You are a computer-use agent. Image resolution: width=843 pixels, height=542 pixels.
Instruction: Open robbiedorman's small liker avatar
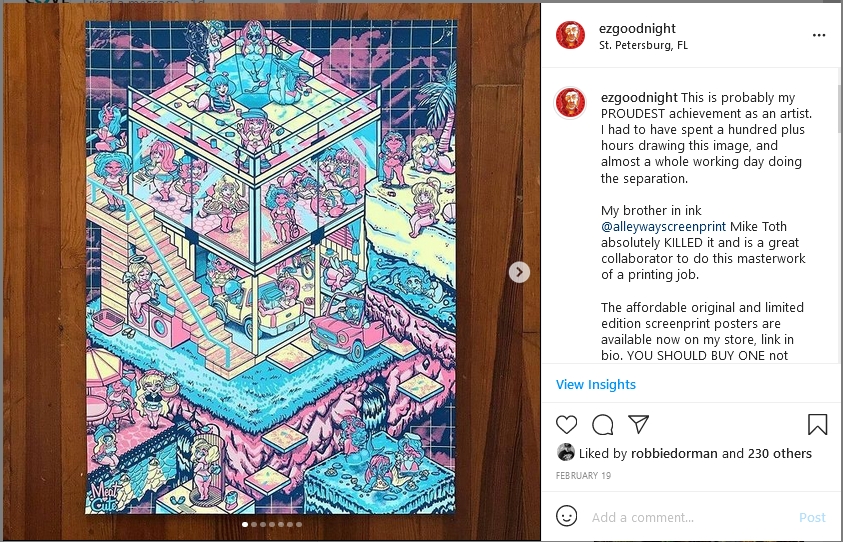[566, 453]
